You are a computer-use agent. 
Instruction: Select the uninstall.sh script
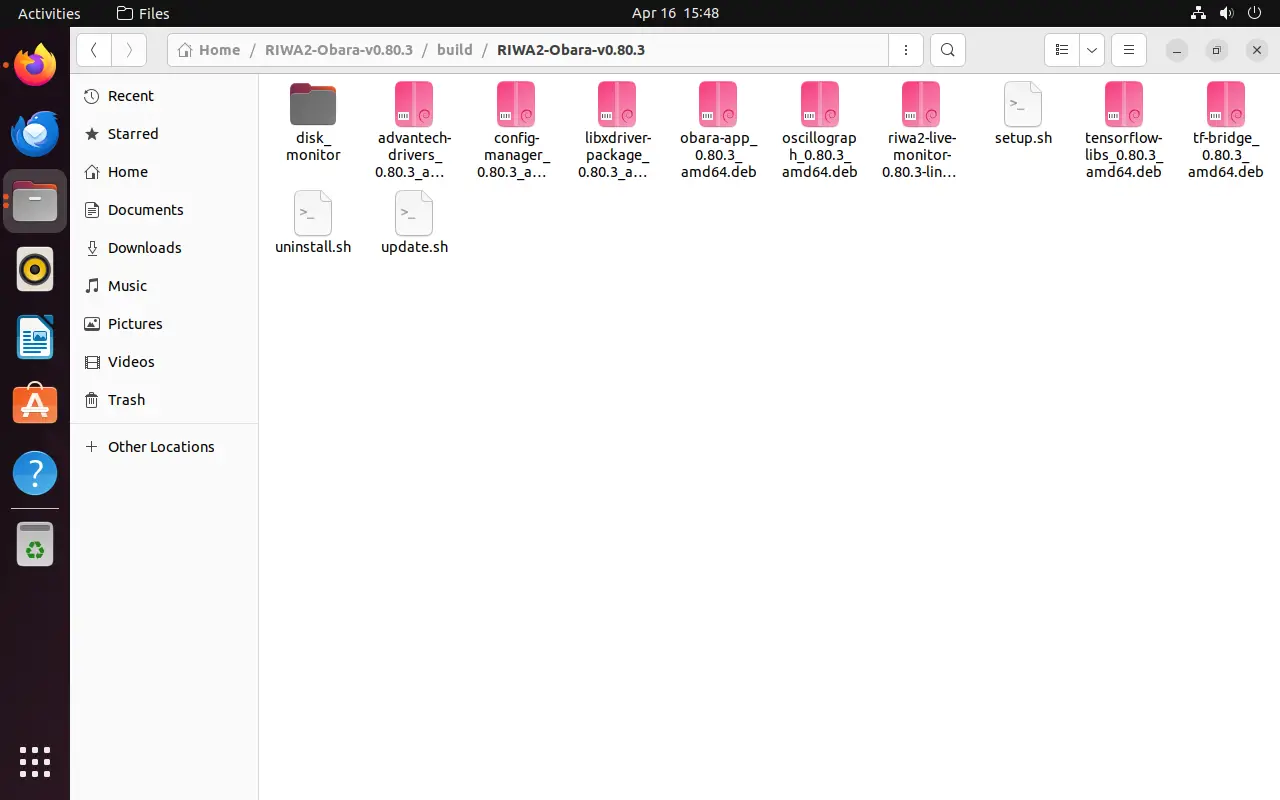(x=312, y=215)
